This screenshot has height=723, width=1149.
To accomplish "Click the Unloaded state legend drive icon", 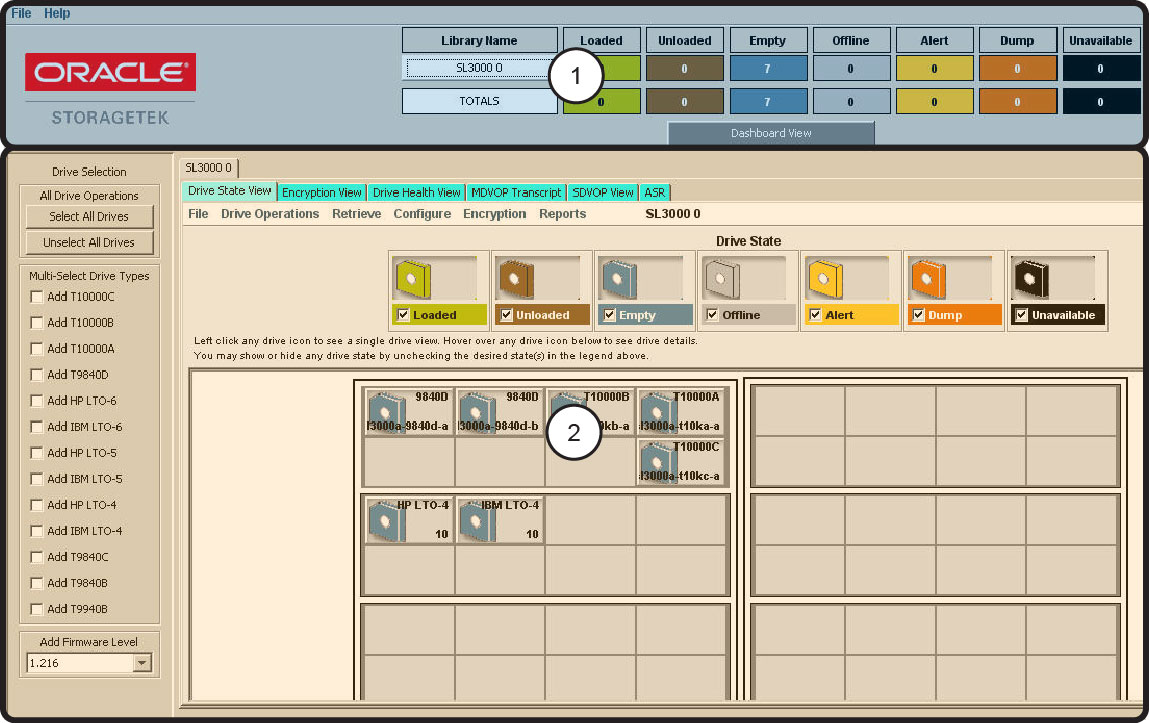I will point(517,279).
